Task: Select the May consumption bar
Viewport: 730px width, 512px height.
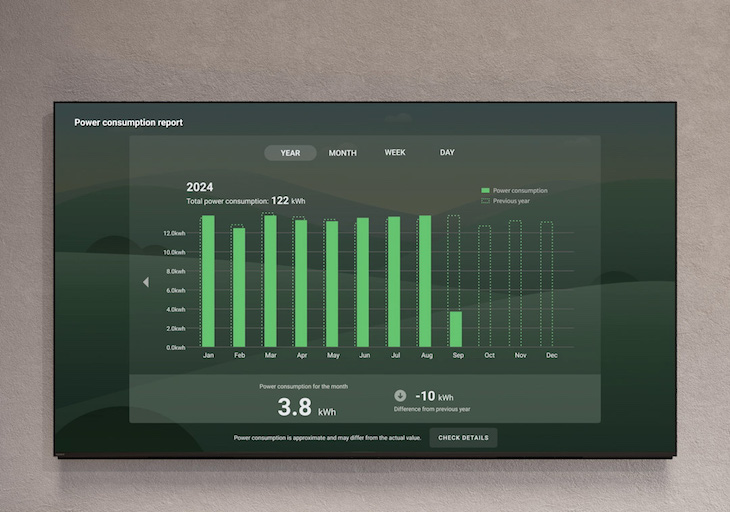Action: [332, 284]
